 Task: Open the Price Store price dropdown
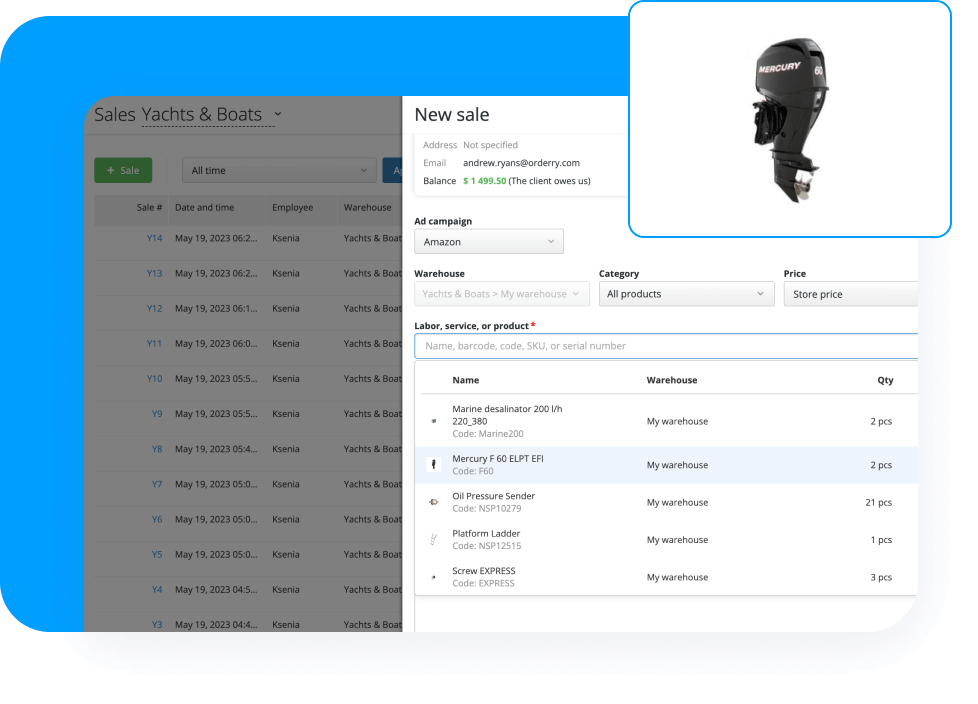854,294
